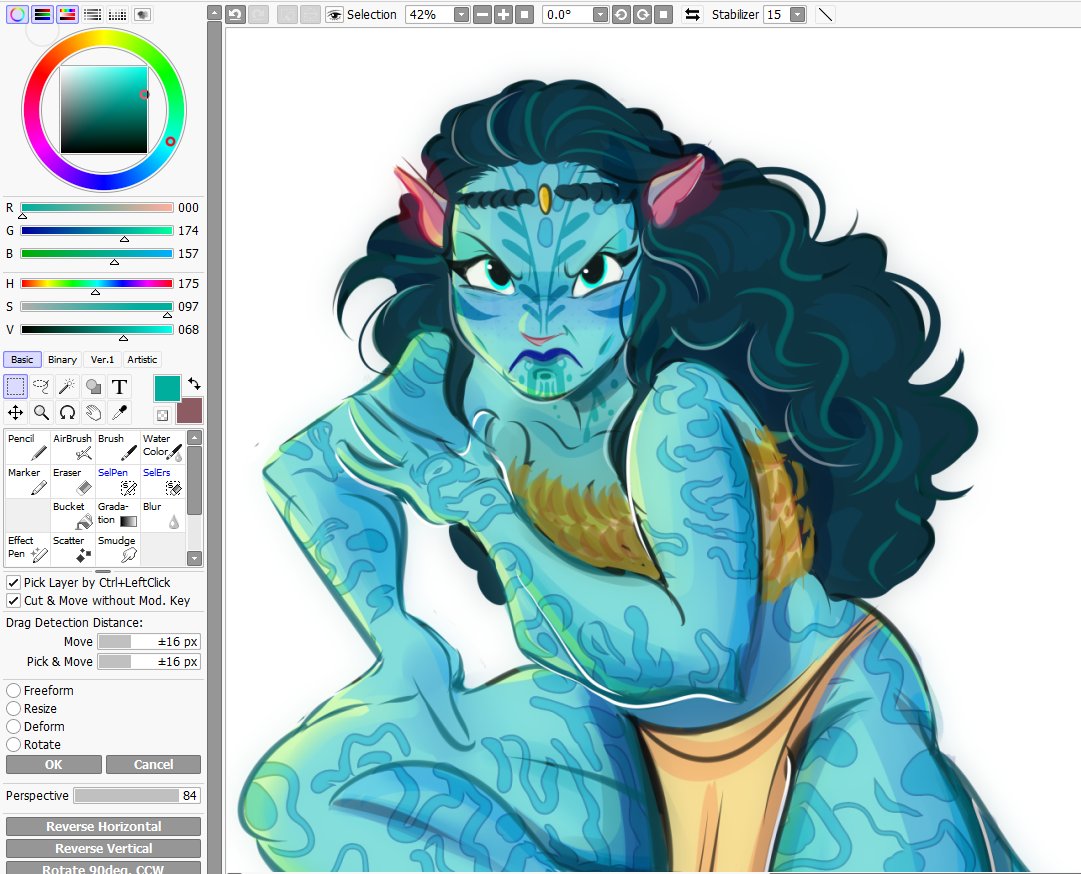Swap foreground and background colors
The image size is (1081, 874).
194,383
